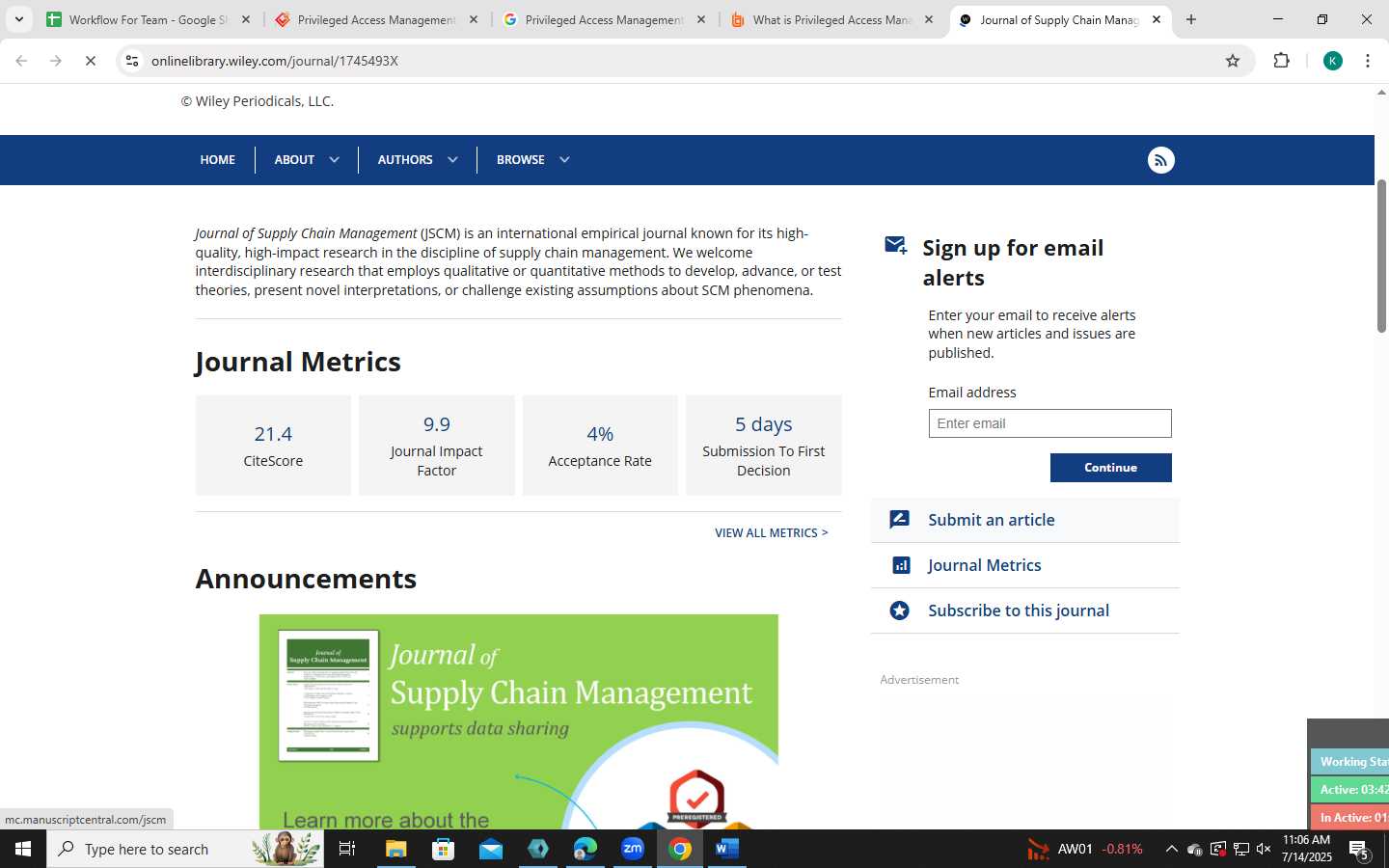Click the supports data sharing announcement banner
This screenshot has height=868, width=1389.
coord(518,721)
